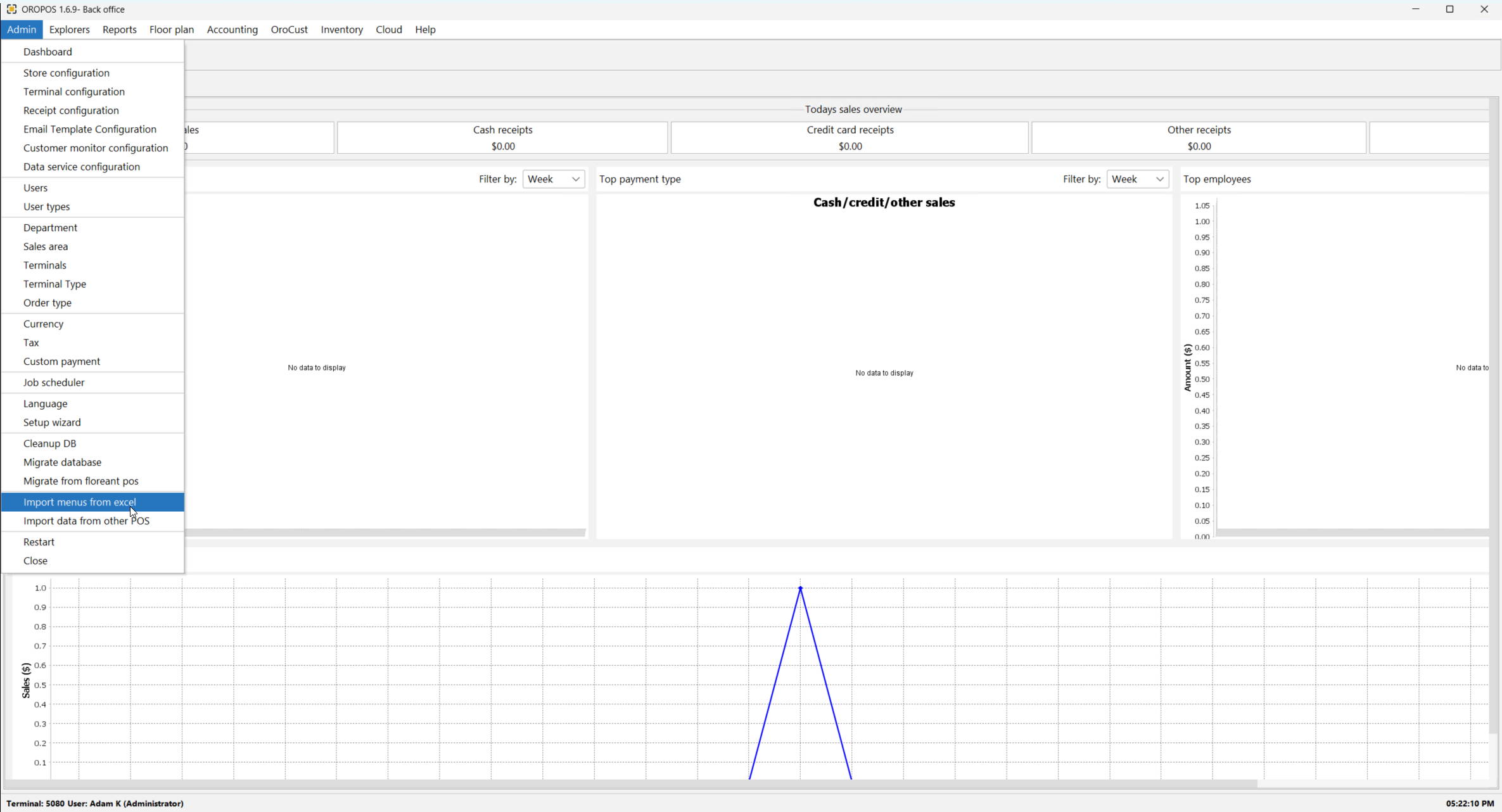Click the sales chart horizontal scrollbar
The height and width of the screenshot is (812, 1502).
[x=630, y=783]
